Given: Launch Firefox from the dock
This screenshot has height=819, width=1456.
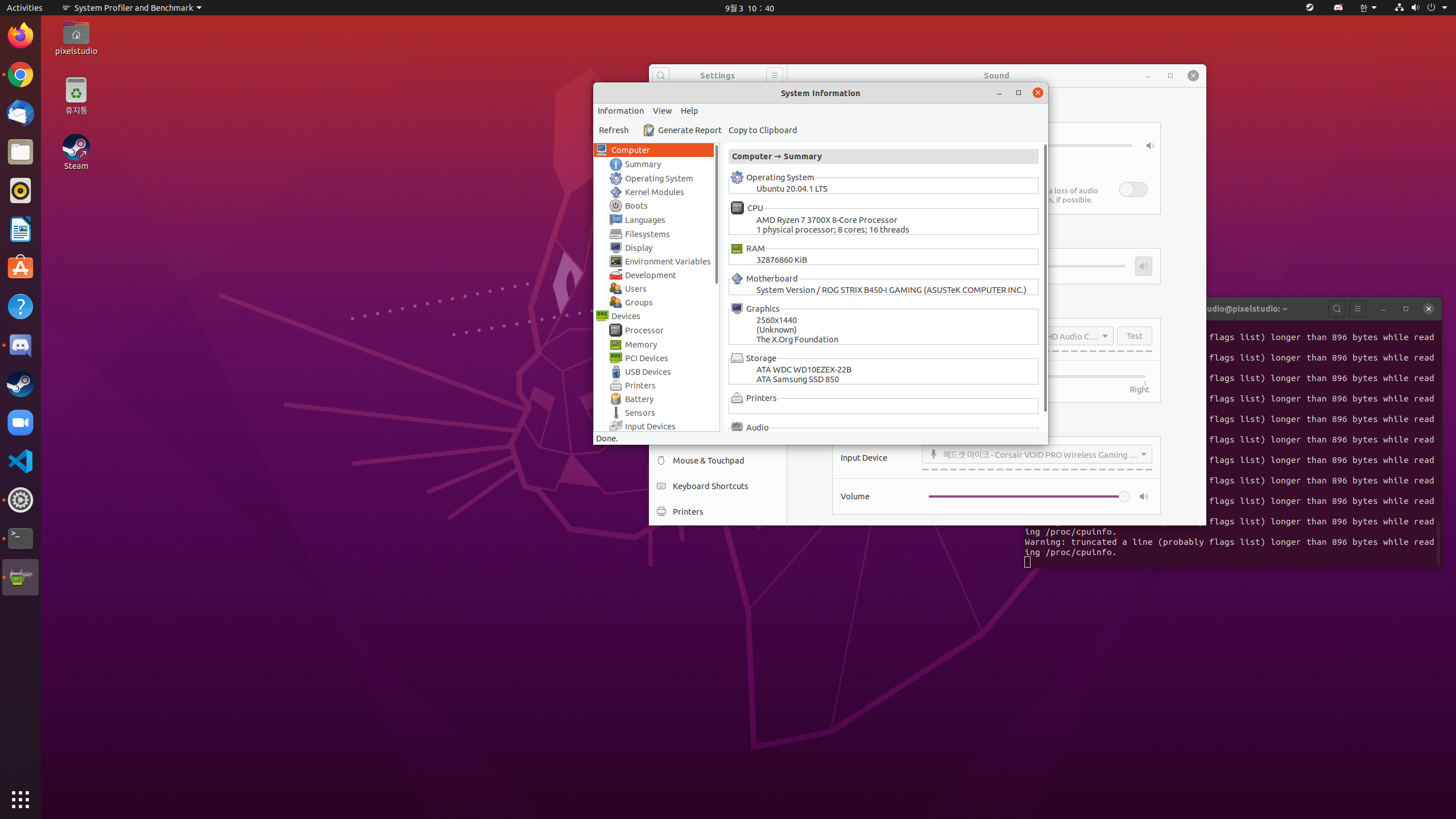Looking at the screenshot, I should point(20,36).
